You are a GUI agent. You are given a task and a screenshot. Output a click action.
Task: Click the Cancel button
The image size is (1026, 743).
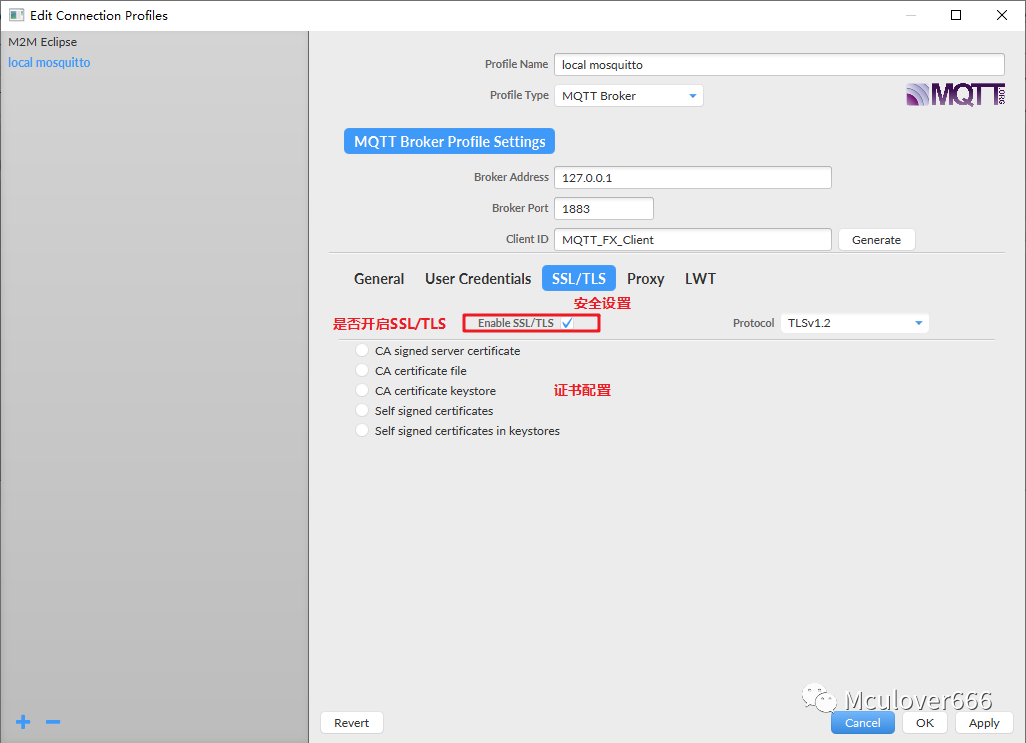(x=862, y=723)
